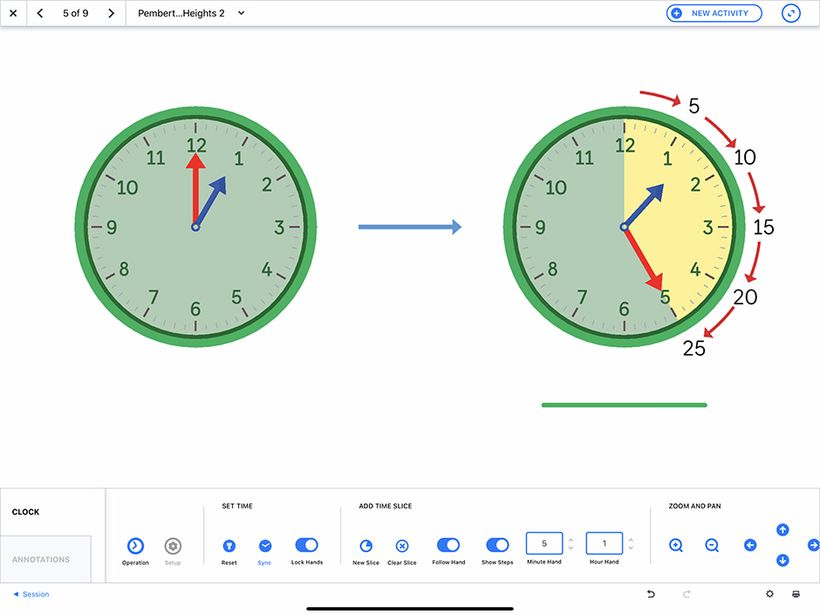Pan the view upward
The image size is (820, 615).
tap(783, 529)
